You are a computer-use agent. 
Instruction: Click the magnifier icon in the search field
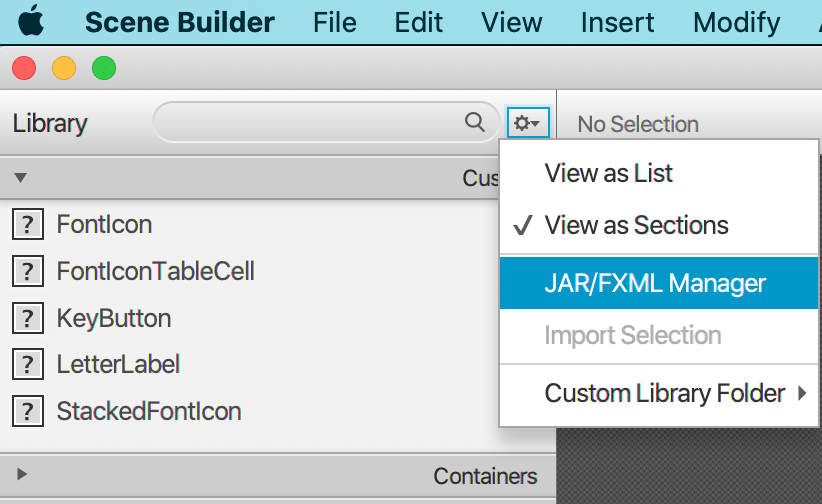point(474,122)
